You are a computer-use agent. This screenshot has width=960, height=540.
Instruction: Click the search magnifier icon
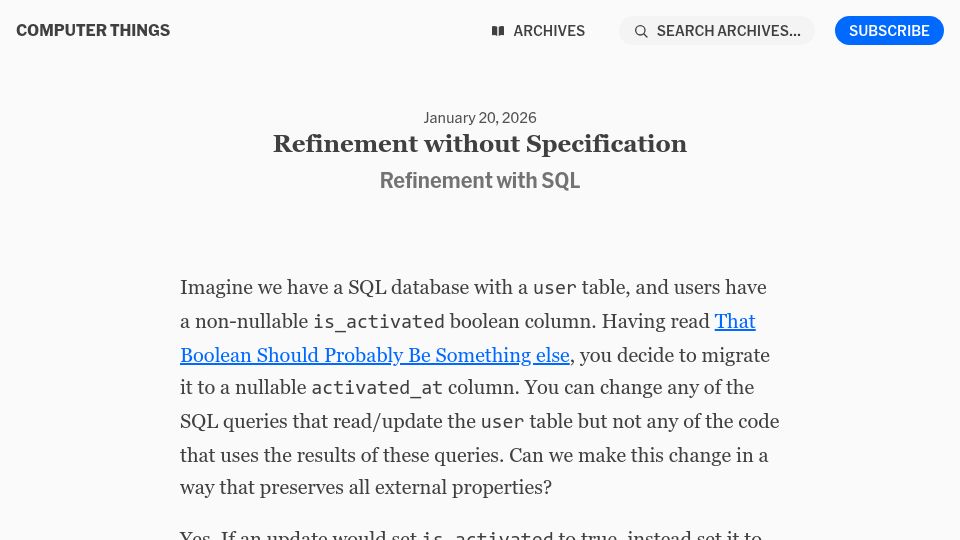point(641,31)
